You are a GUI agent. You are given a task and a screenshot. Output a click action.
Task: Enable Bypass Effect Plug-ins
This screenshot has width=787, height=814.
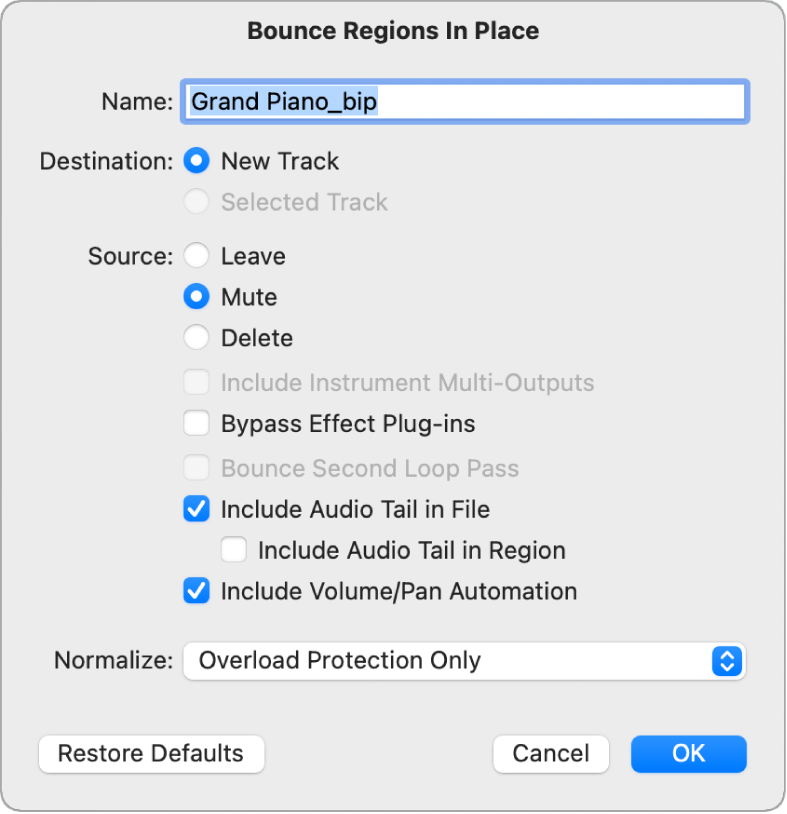[x=197, y=424]
